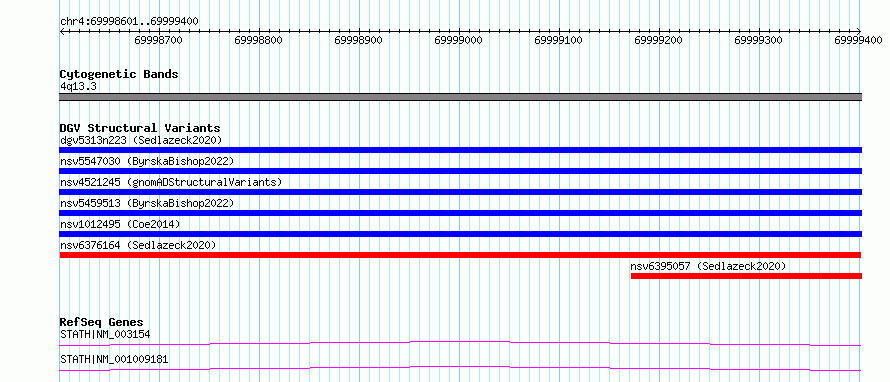Image resolution: width=890 pixels, height=382 pixels.
Task: Open the DGV Structural Variants track title
Action: click(x=140, y=128)
